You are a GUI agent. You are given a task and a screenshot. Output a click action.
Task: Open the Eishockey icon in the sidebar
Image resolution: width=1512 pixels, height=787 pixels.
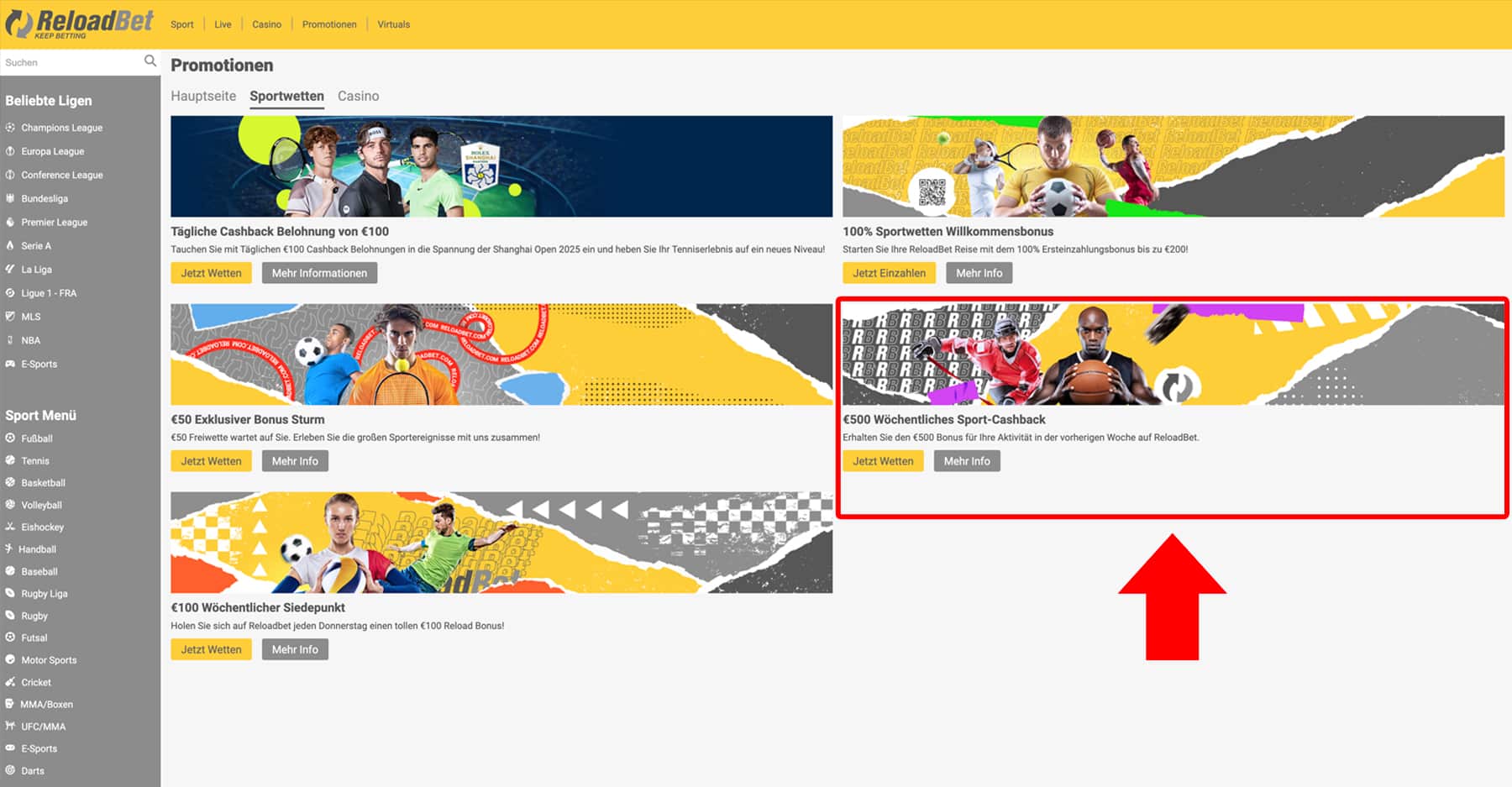tap(10, 527)
